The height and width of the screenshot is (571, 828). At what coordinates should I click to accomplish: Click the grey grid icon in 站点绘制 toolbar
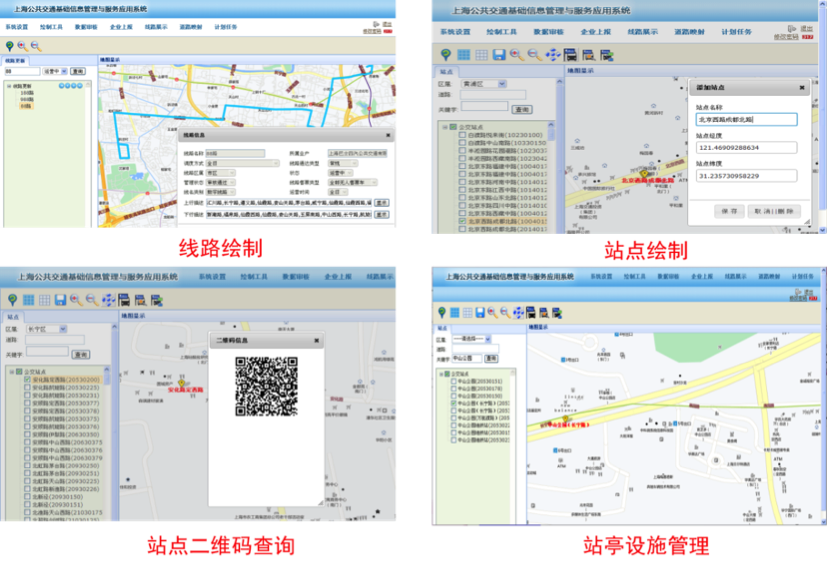(x=481, y=55)
